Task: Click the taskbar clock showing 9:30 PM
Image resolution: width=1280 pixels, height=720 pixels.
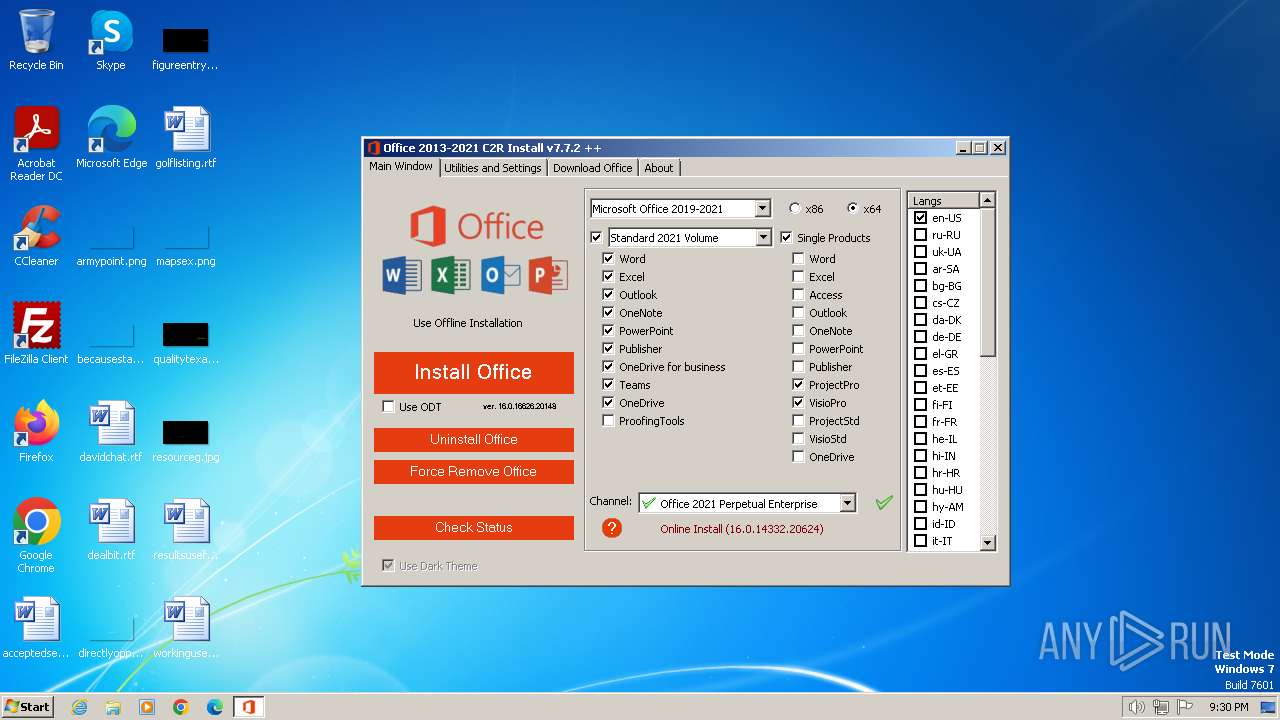Action: (x=1228, y=707)
